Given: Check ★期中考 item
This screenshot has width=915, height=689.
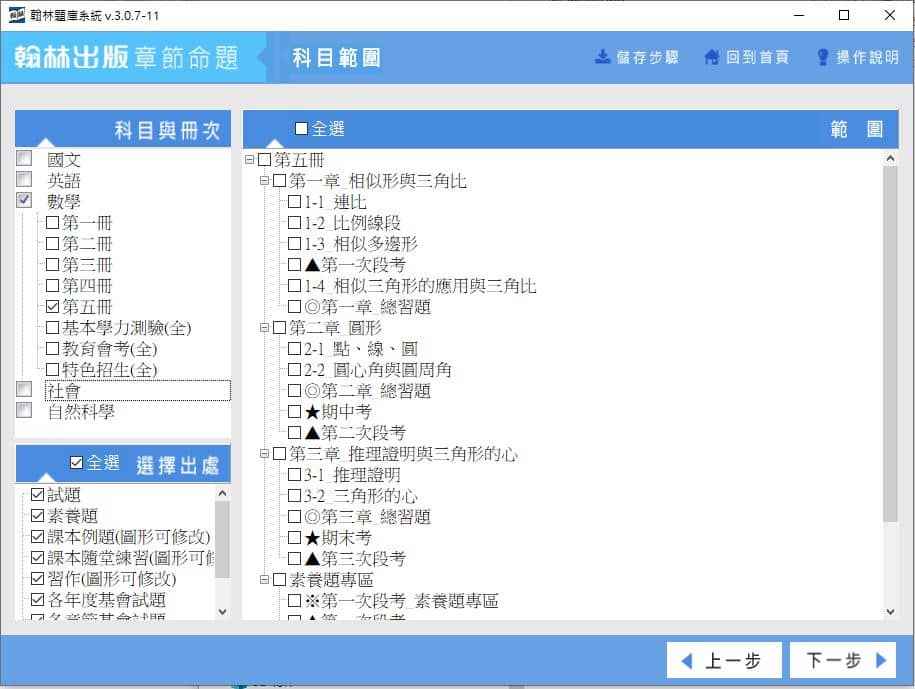Looking at the screenshot, I should pos(295,412).
